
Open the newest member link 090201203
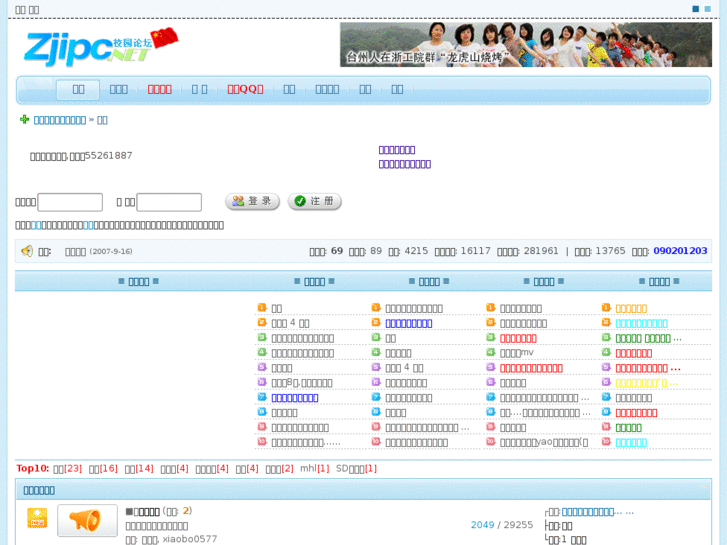click(680, 251)
